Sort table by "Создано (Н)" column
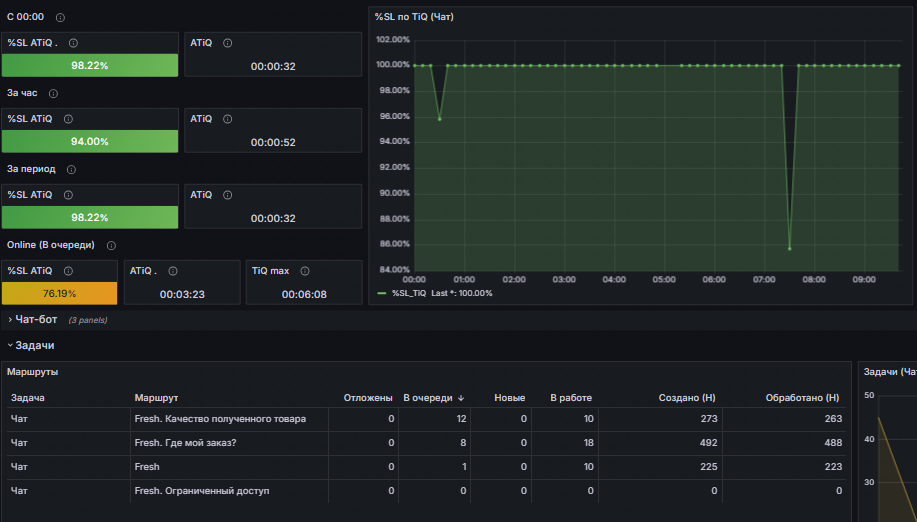 (x=685, y=398)
